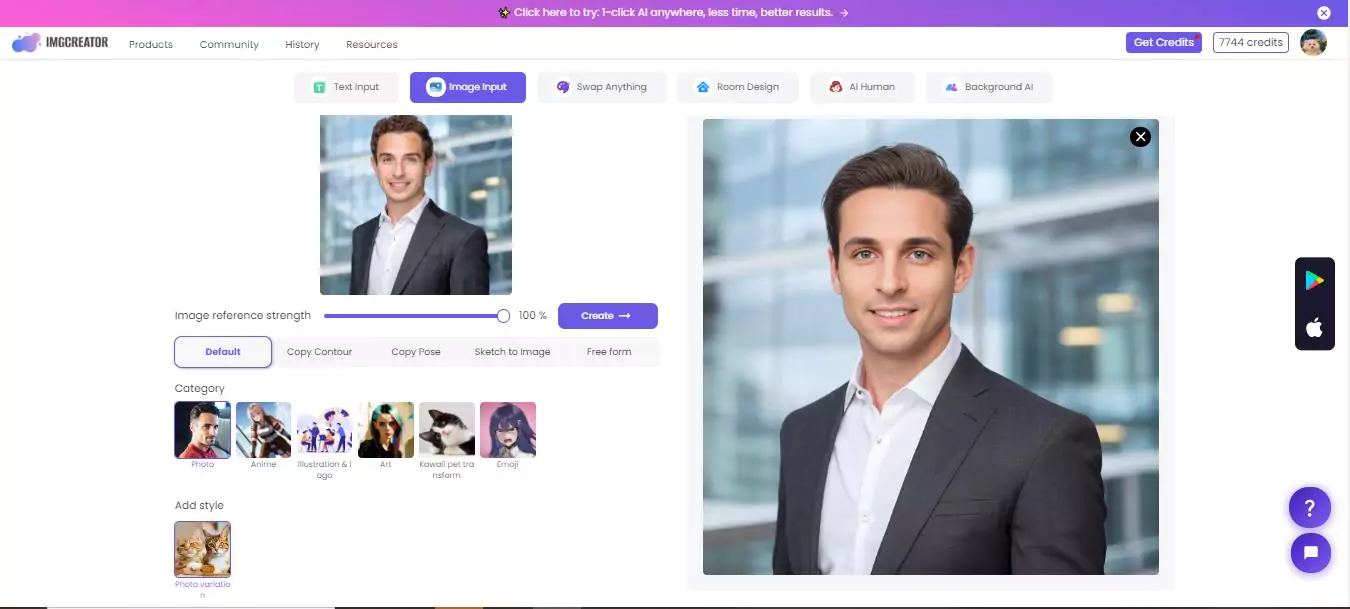1350x609 pixels.
Task: Select the Default mode
Action: pyautogui.click(x=223, y=352)
